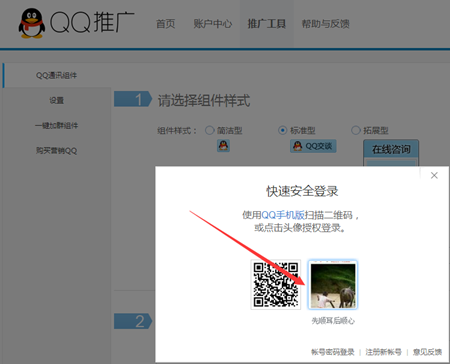Open 意见反馈 link

(x=427, y=352)
